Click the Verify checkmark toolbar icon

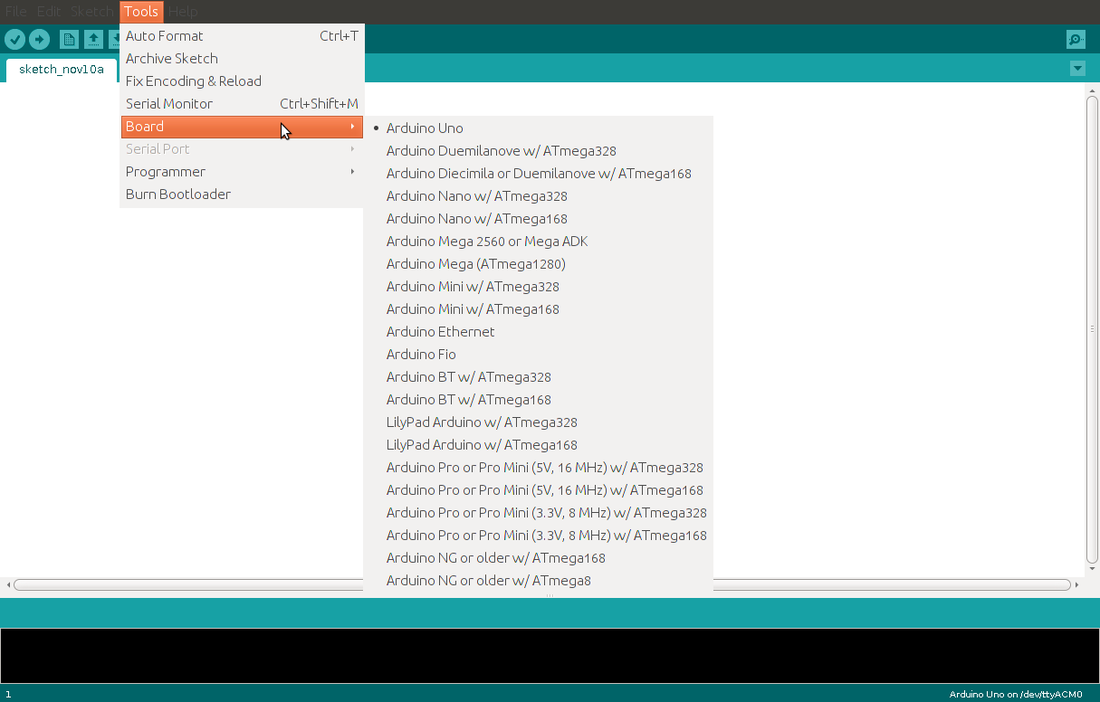pyautogui.click(x=15, y=39)
